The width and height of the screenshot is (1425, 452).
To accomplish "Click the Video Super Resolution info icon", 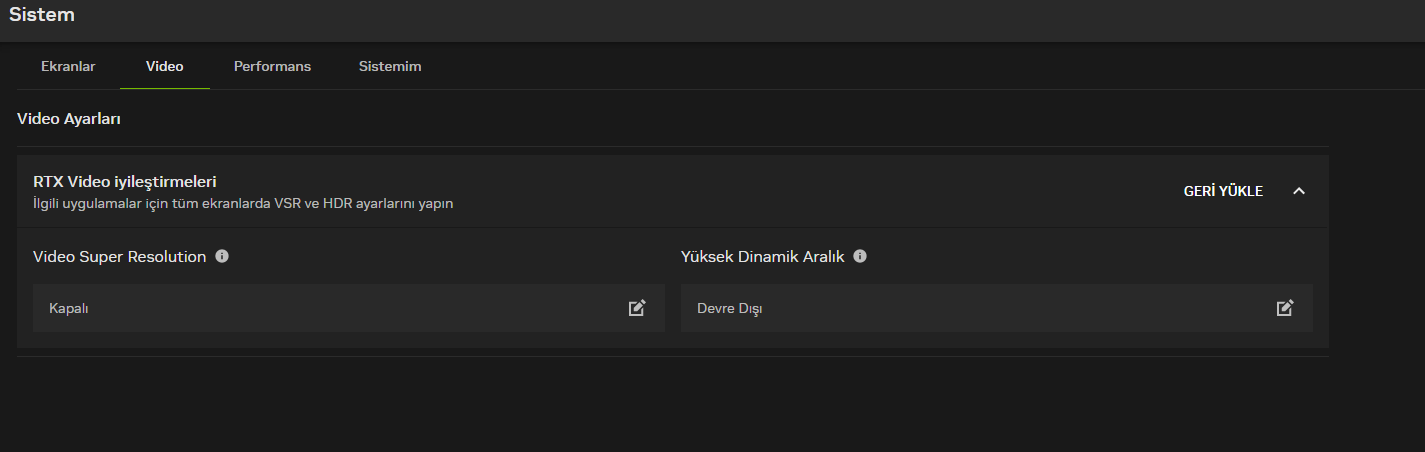I will [222, 256].
